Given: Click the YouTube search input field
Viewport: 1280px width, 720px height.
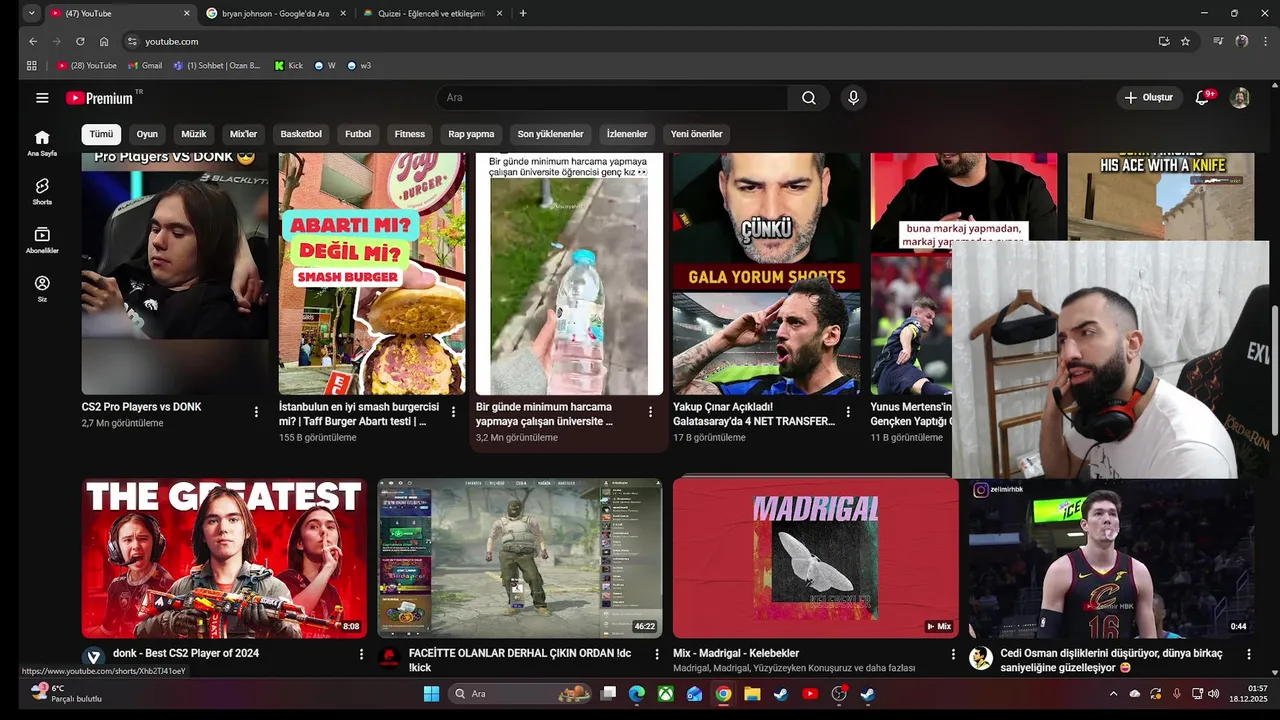Looking at the screenshot, I should click(612, 98).
